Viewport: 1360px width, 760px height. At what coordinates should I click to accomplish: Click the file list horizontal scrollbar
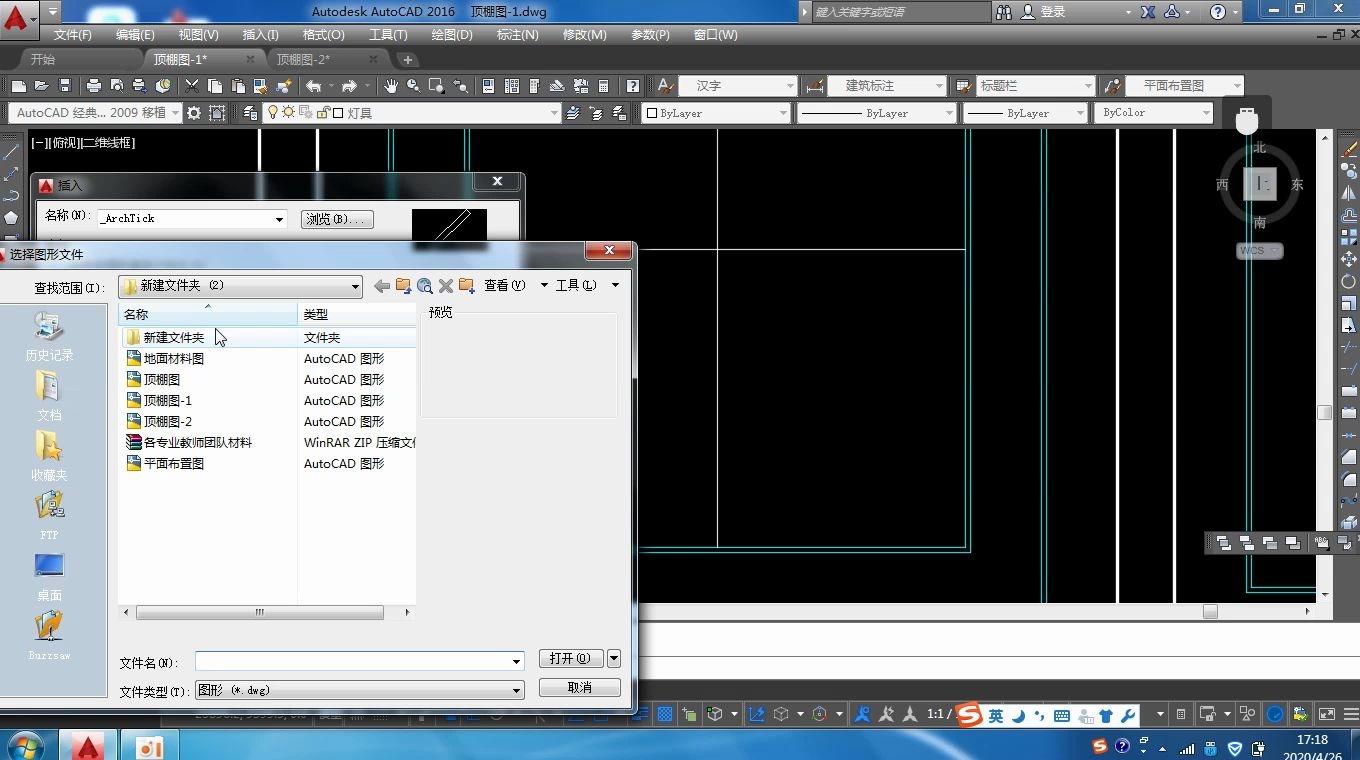[x=259, y=612]
